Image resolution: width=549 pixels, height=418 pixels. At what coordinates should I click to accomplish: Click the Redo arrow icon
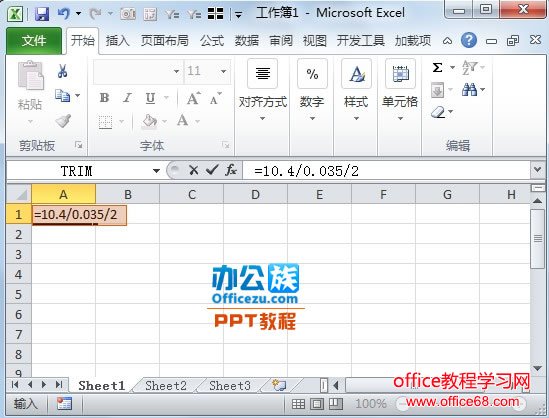(x=95, y=14)
